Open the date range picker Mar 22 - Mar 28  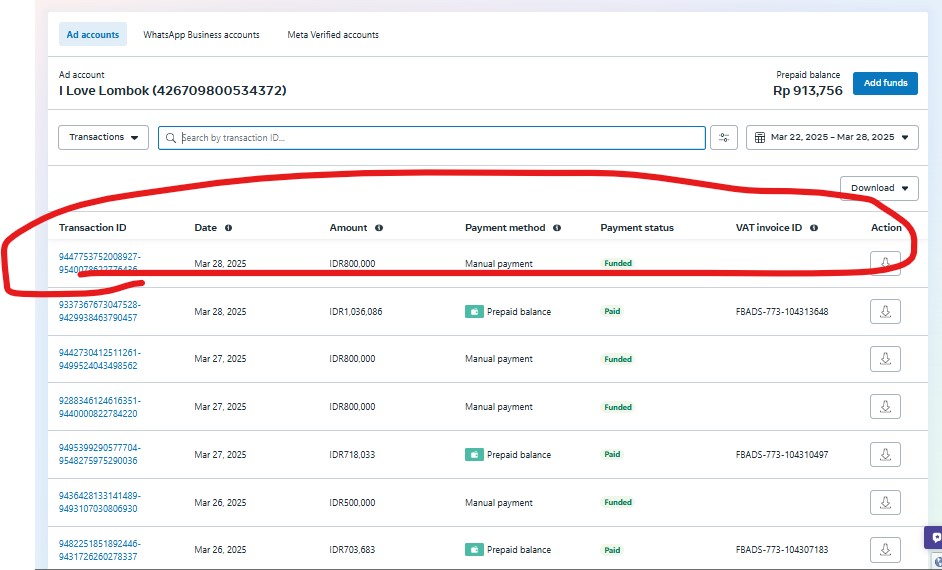click(x=832, y=138)
